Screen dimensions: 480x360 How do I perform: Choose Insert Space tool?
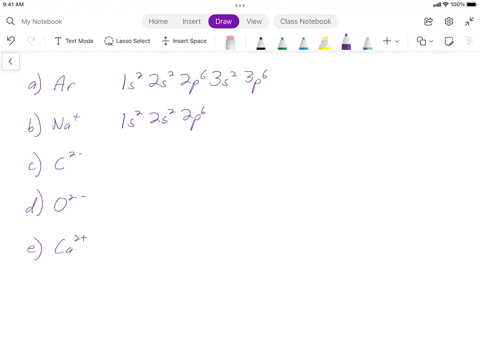(184, 41)
